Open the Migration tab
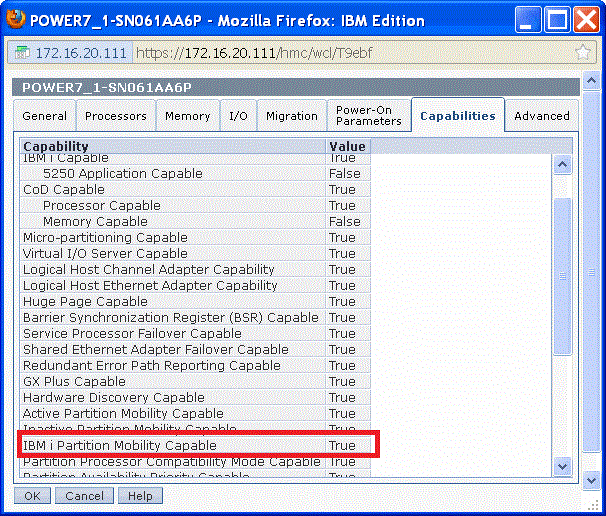606x516 pixels. [x=292, y=116]
